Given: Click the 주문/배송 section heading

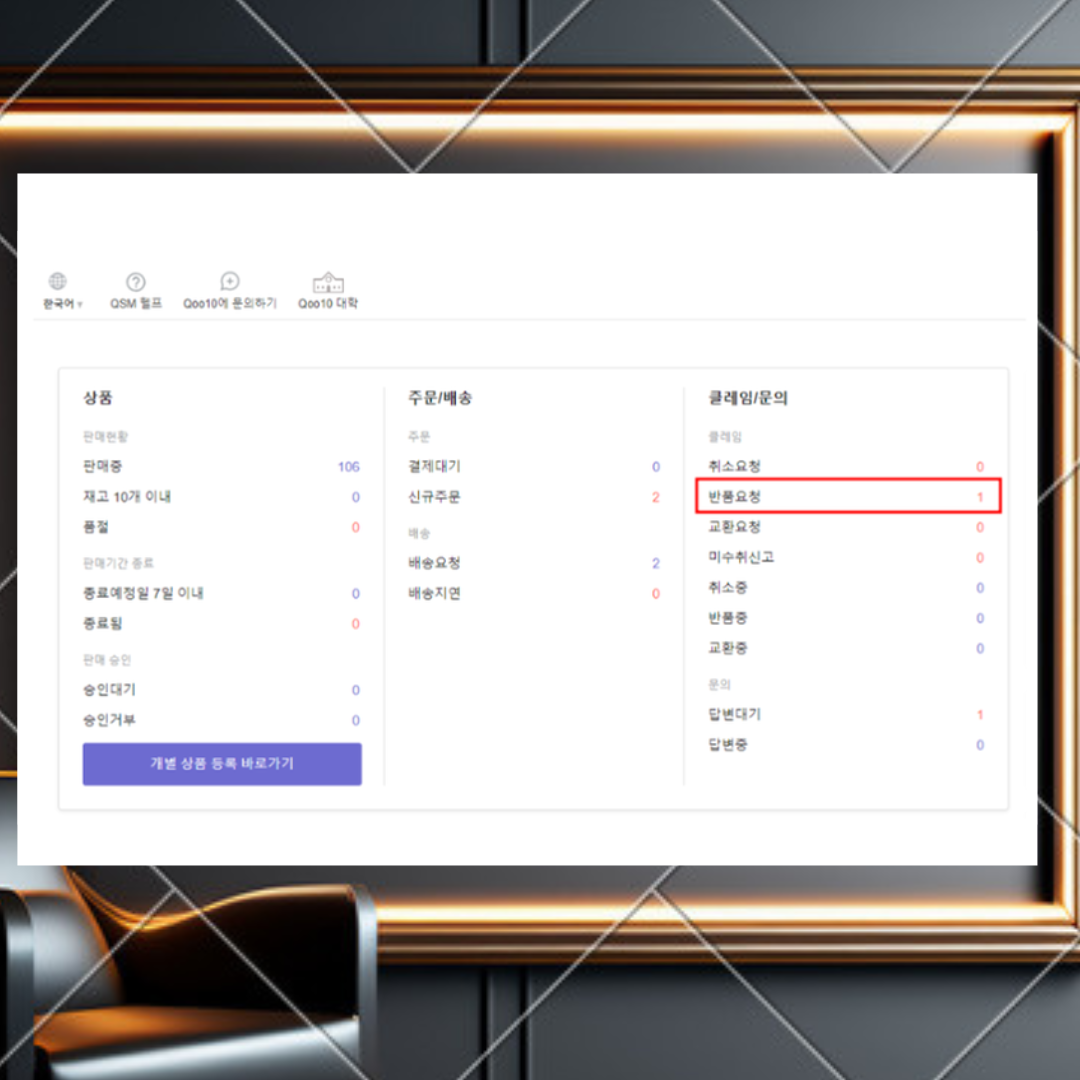Looking at the screenshot, I should 440,397.
